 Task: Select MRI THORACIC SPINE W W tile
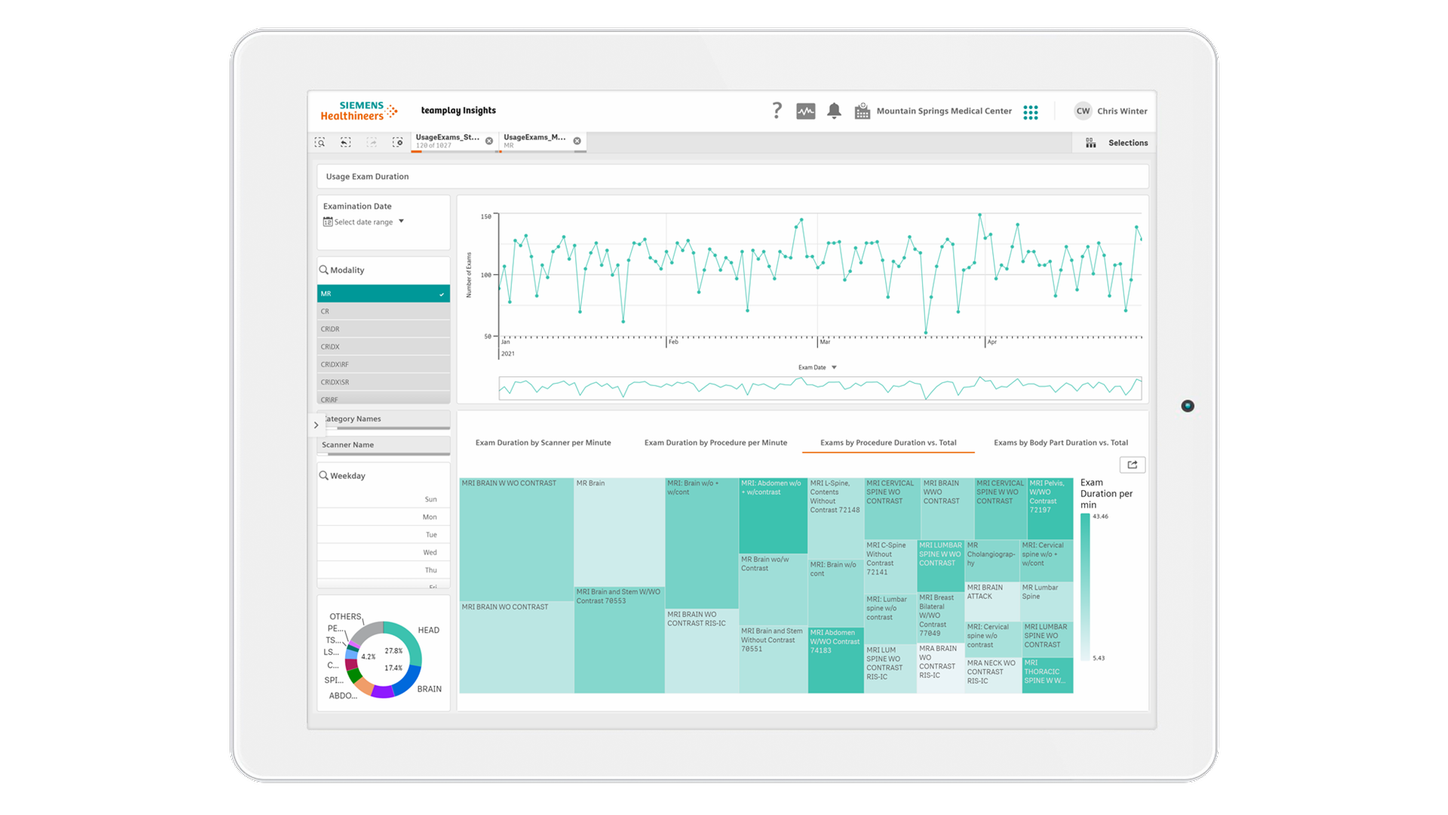tap(1047, 675)
